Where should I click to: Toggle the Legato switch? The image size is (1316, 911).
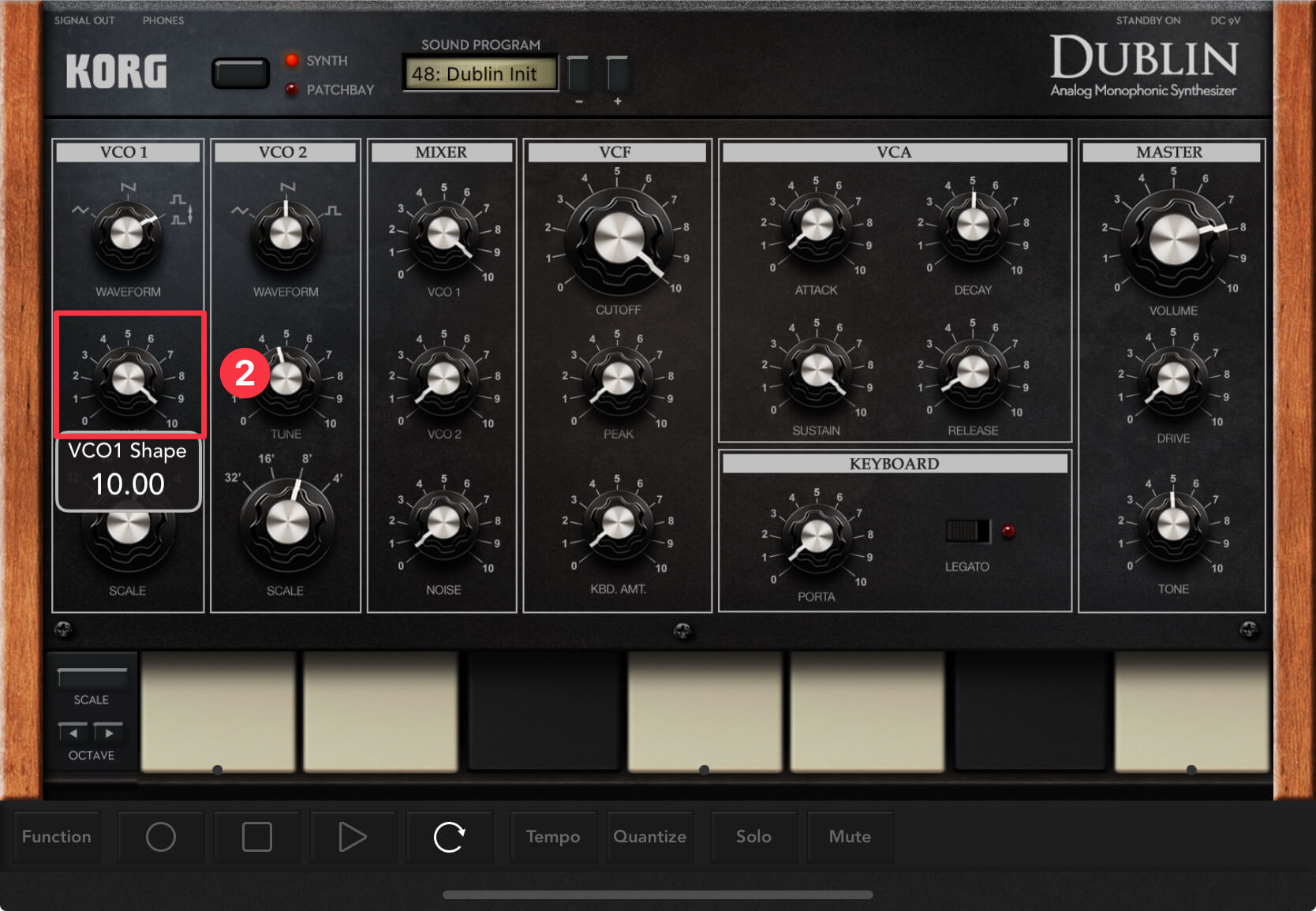click(967, 531)
